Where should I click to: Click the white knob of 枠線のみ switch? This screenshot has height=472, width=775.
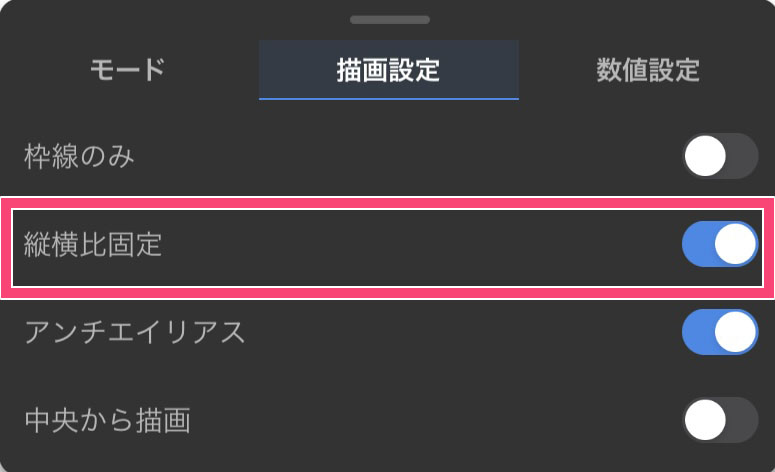705,157
